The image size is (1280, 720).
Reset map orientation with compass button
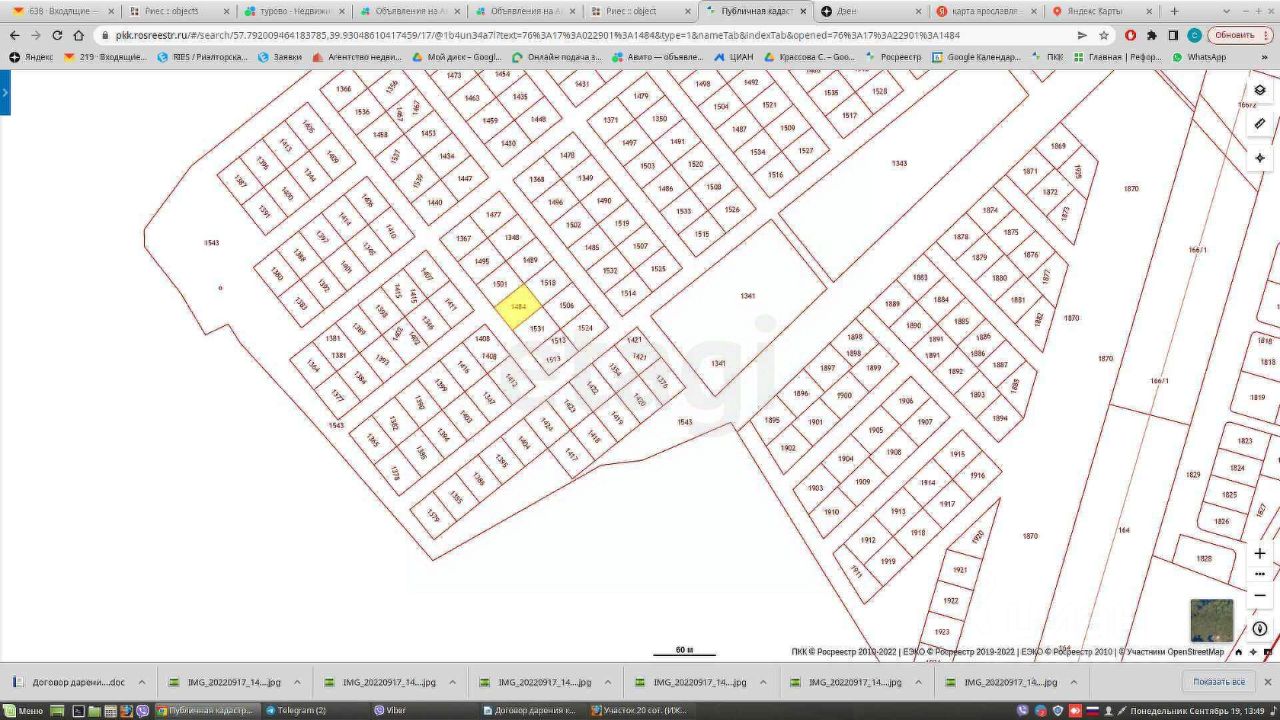[x=1260, y=629]
